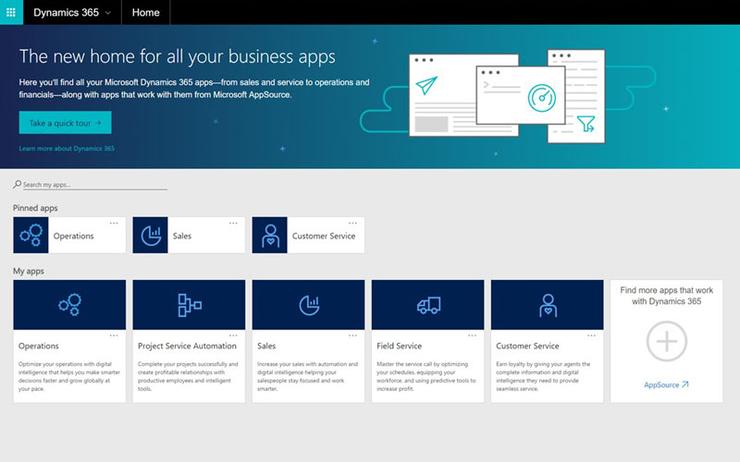Click Find more apps that work heading
This screenshot has width=740, height=462.
(x=666, y=296)
